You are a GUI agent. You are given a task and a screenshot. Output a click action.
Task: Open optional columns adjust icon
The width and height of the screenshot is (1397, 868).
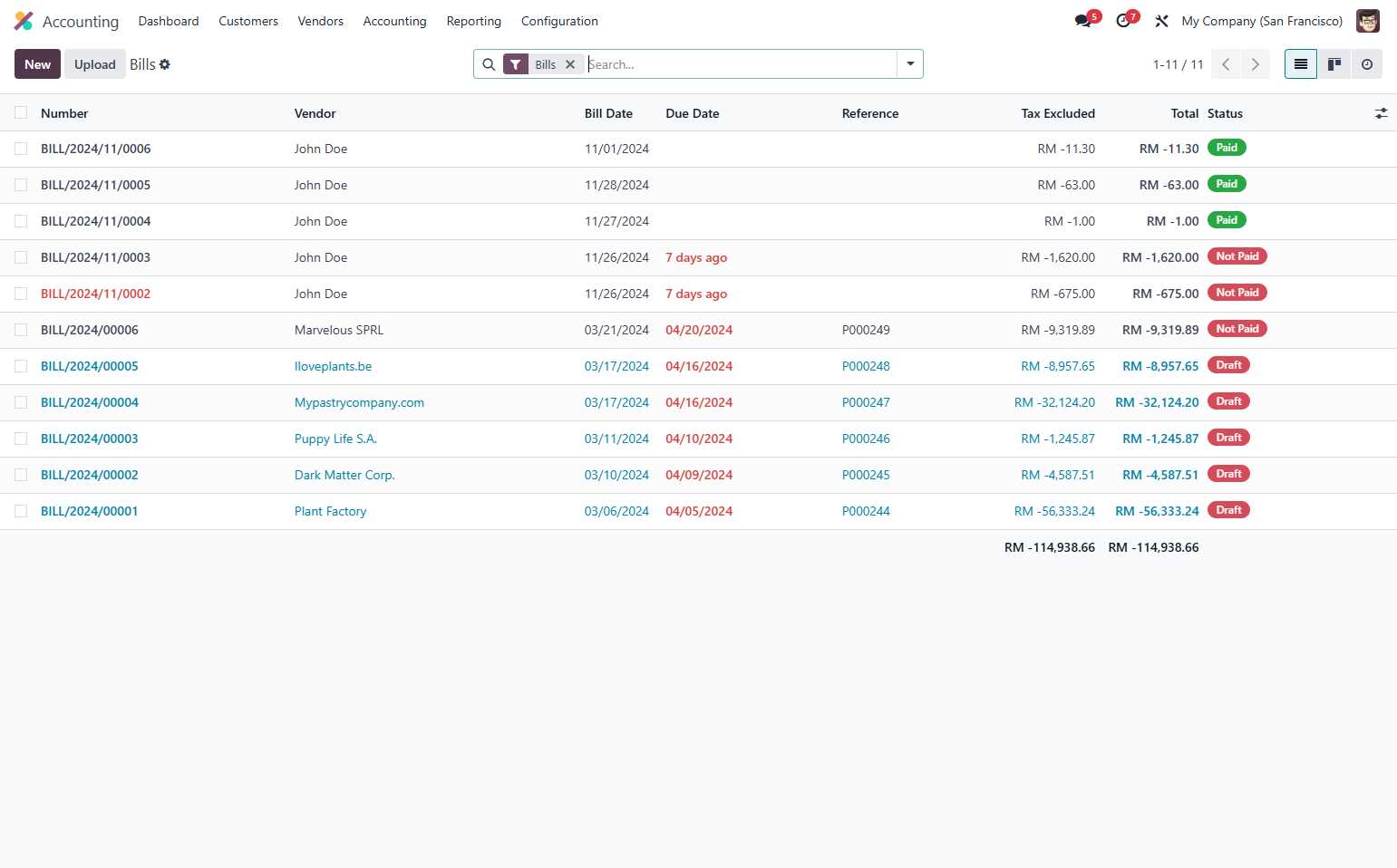pyautogui.click(x=1381, y=113)
